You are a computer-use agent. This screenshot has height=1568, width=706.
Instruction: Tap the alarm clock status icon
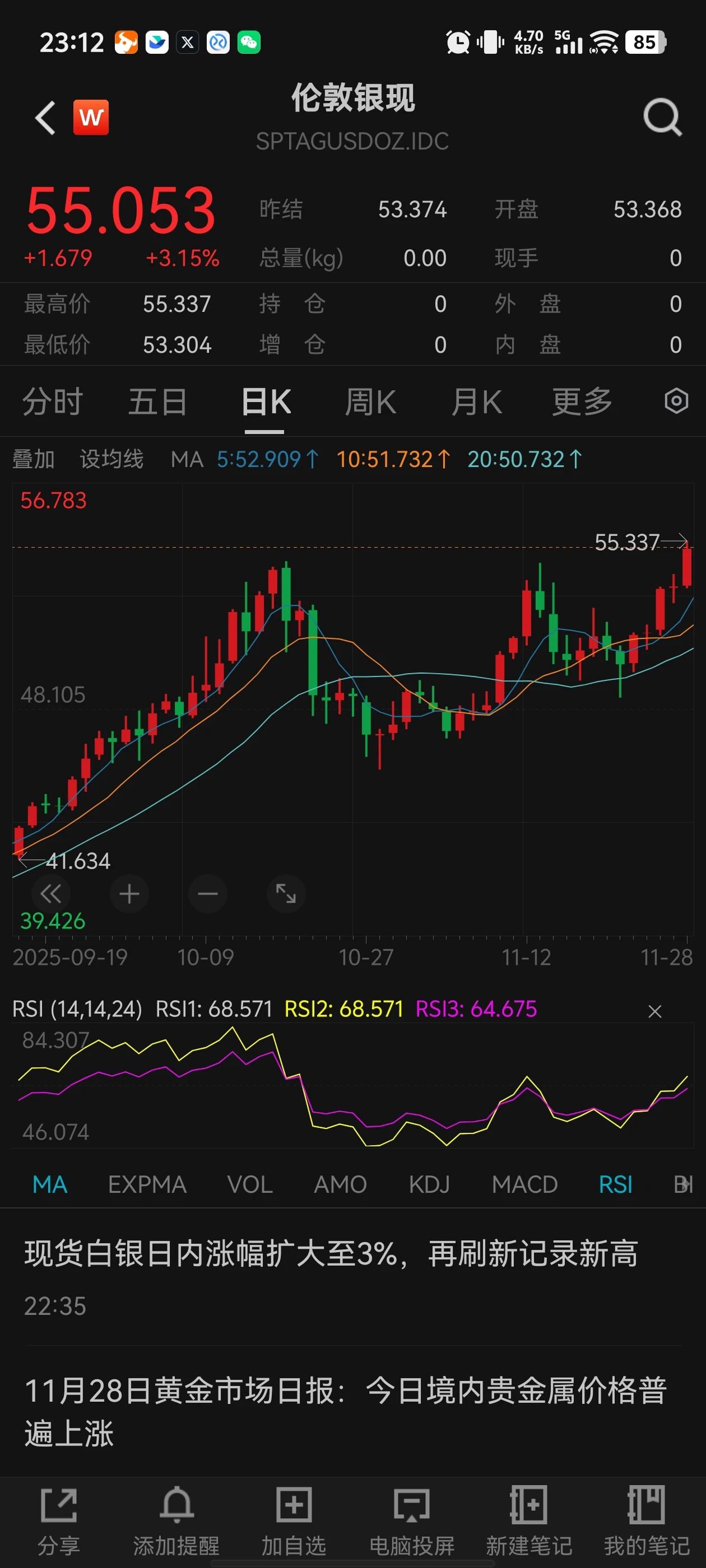[x=458, y=42]
